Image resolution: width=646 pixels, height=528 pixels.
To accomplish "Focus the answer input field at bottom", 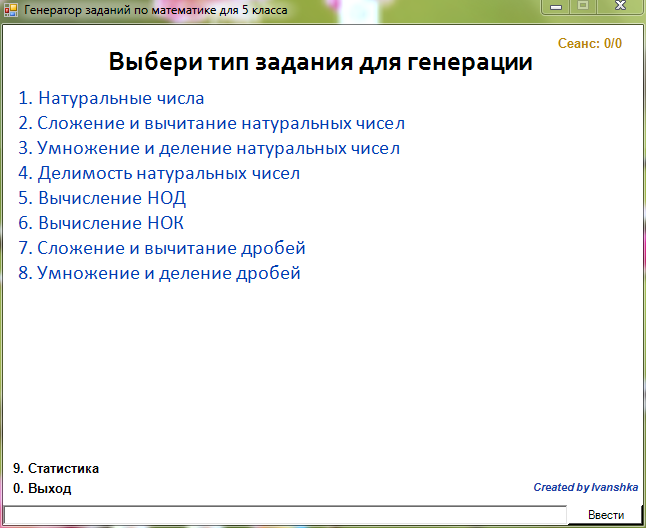I will 285,515.
